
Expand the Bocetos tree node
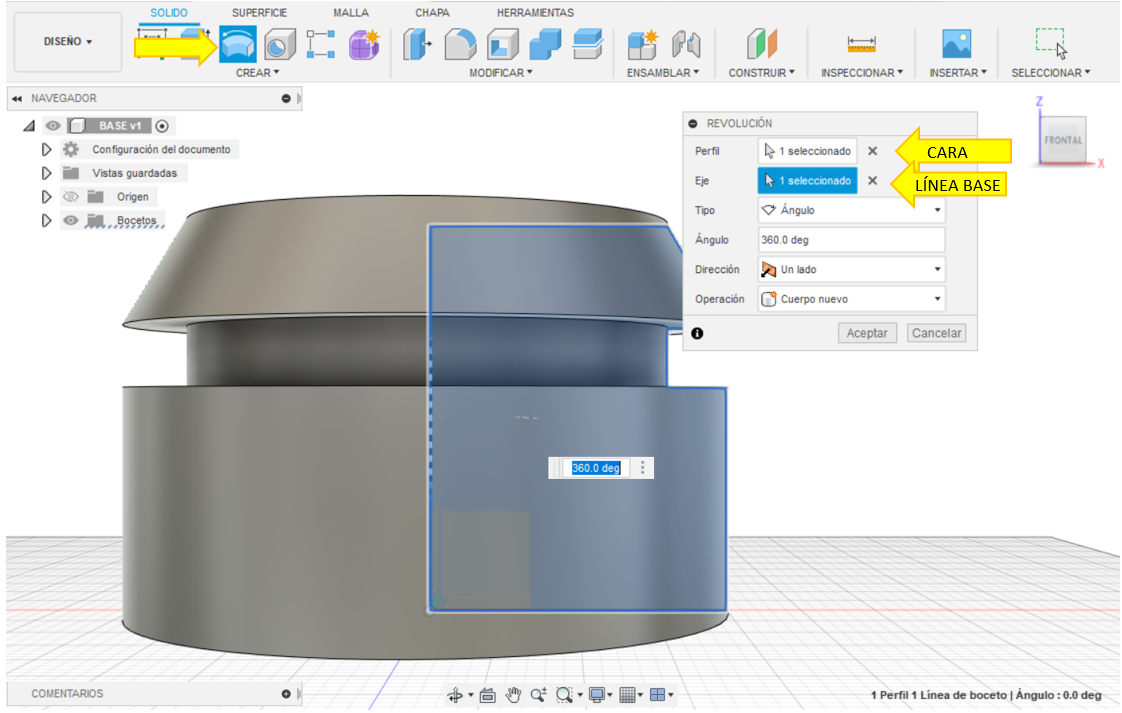(47, 220)
